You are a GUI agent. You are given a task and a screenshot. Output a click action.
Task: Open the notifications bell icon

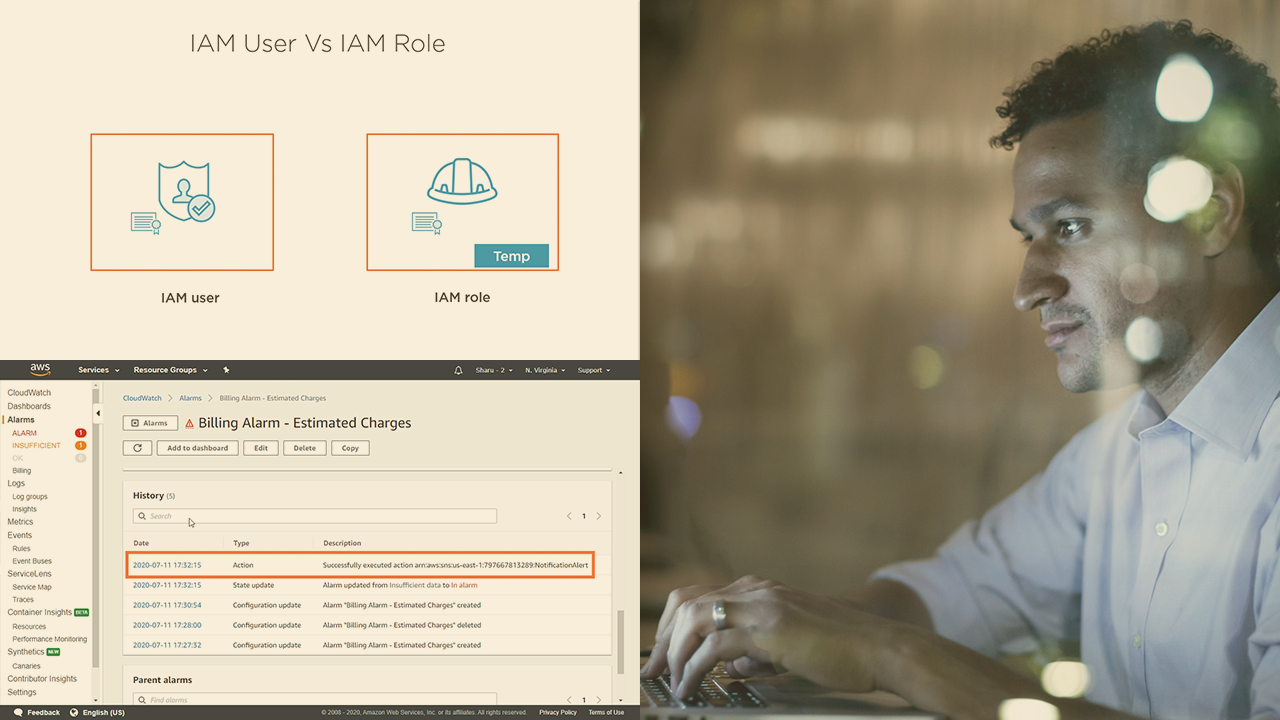tap(458, 370)
